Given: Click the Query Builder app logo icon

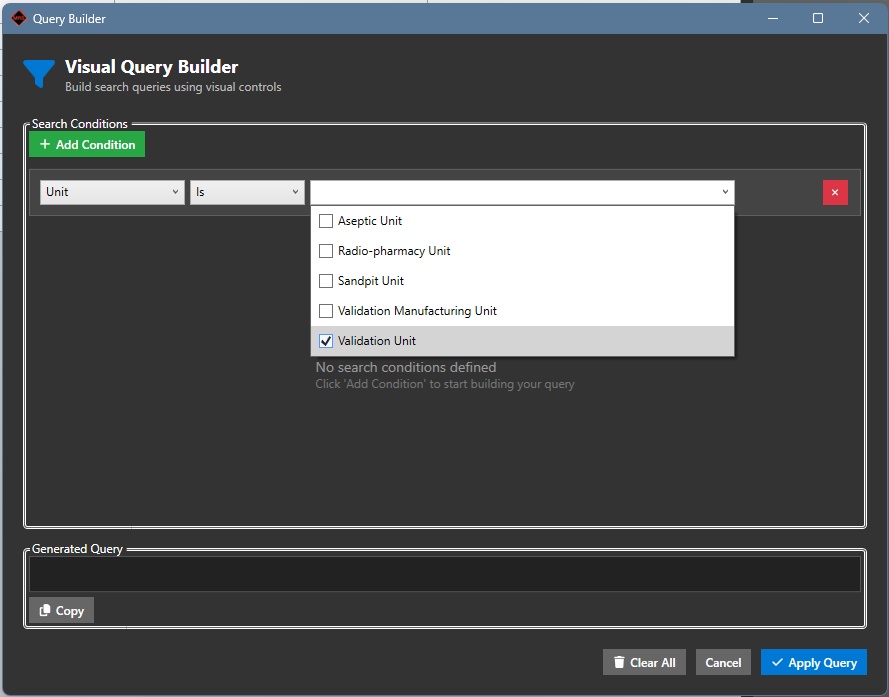Looking at the screenshot, I should click(x=19, y=18).
